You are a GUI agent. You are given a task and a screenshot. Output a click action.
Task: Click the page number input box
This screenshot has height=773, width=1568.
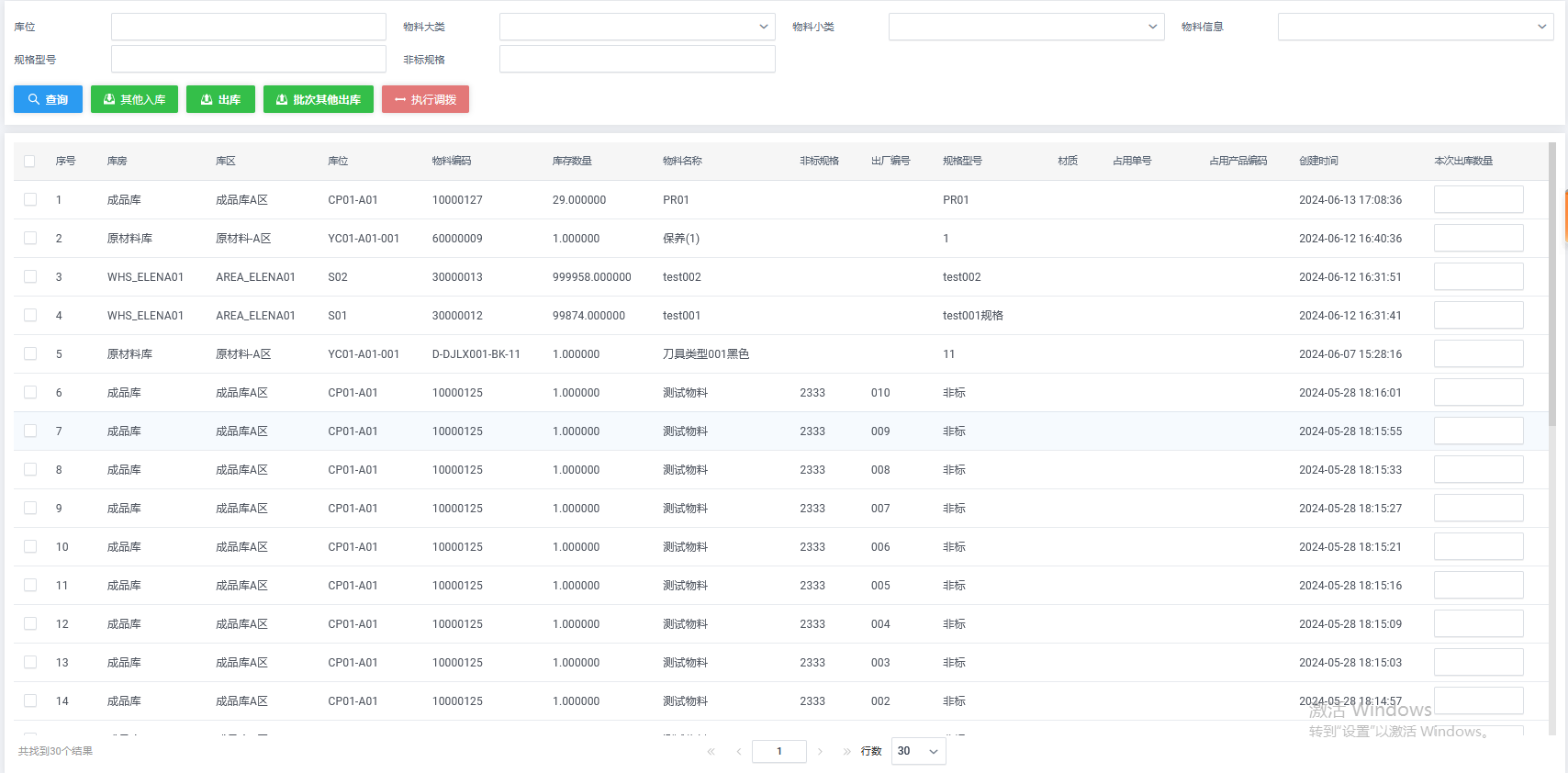[779, 751]
